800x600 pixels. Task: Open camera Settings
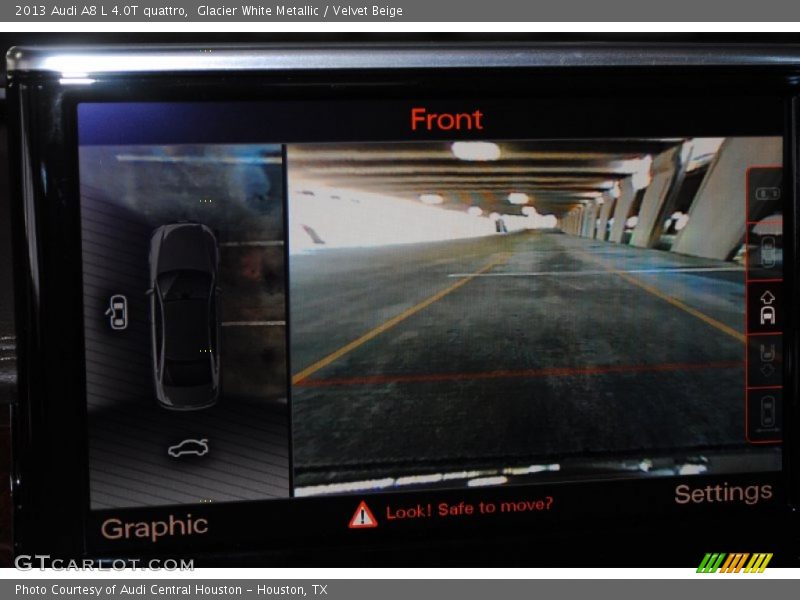click(x=722, y=493)
